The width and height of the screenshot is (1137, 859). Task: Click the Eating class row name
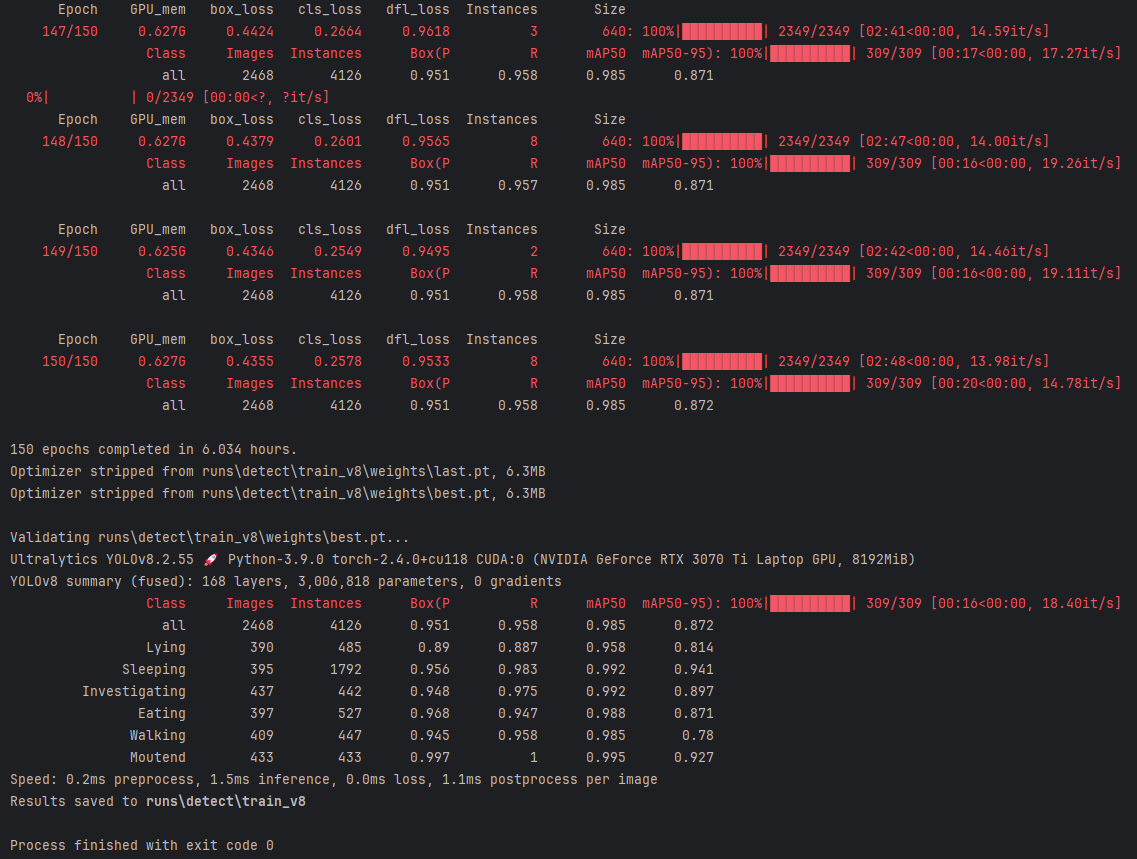[161, 713]
